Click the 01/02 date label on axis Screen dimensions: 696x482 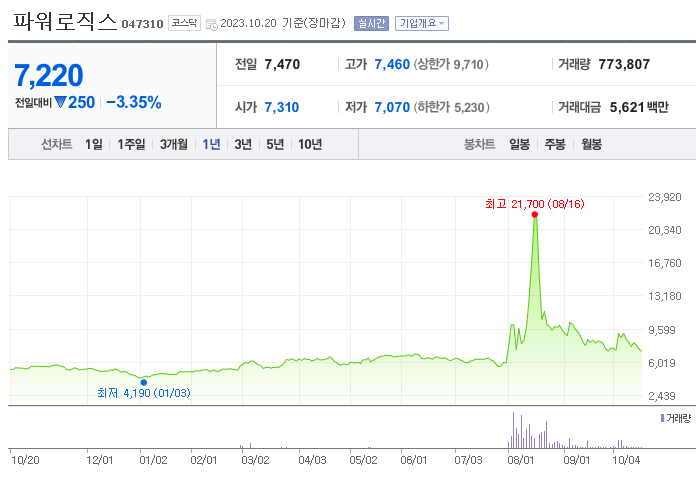coord(154,460)
